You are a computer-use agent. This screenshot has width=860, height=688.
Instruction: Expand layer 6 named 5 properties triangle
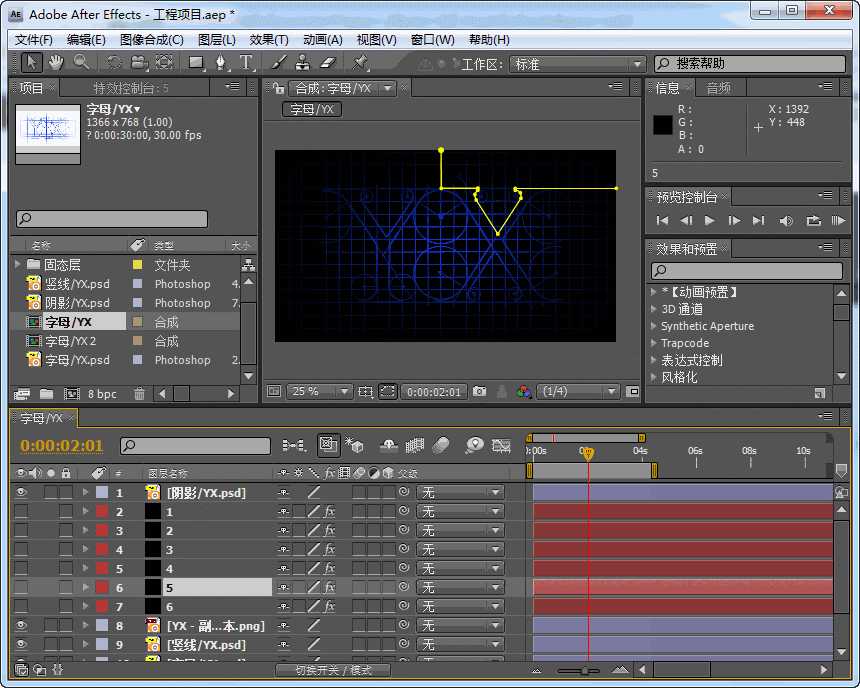[85, 587]
